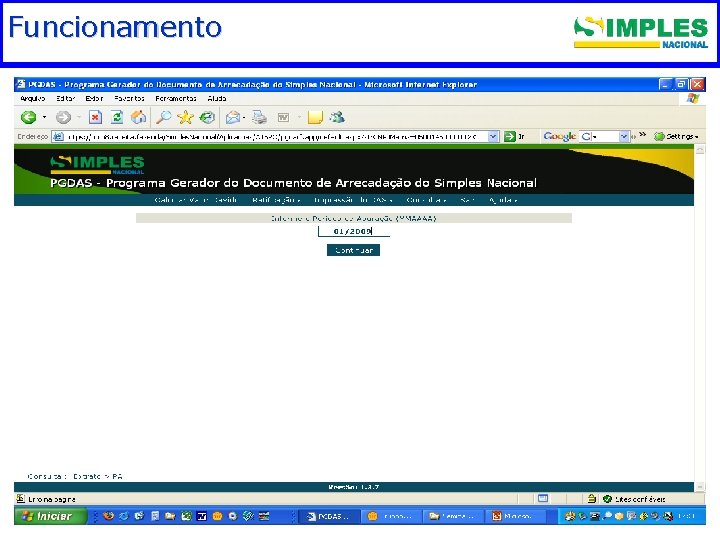The height and width of the screenshot is (540, 720).
Task: Click the browser Forward arrow button
Action: pos(63,118)
